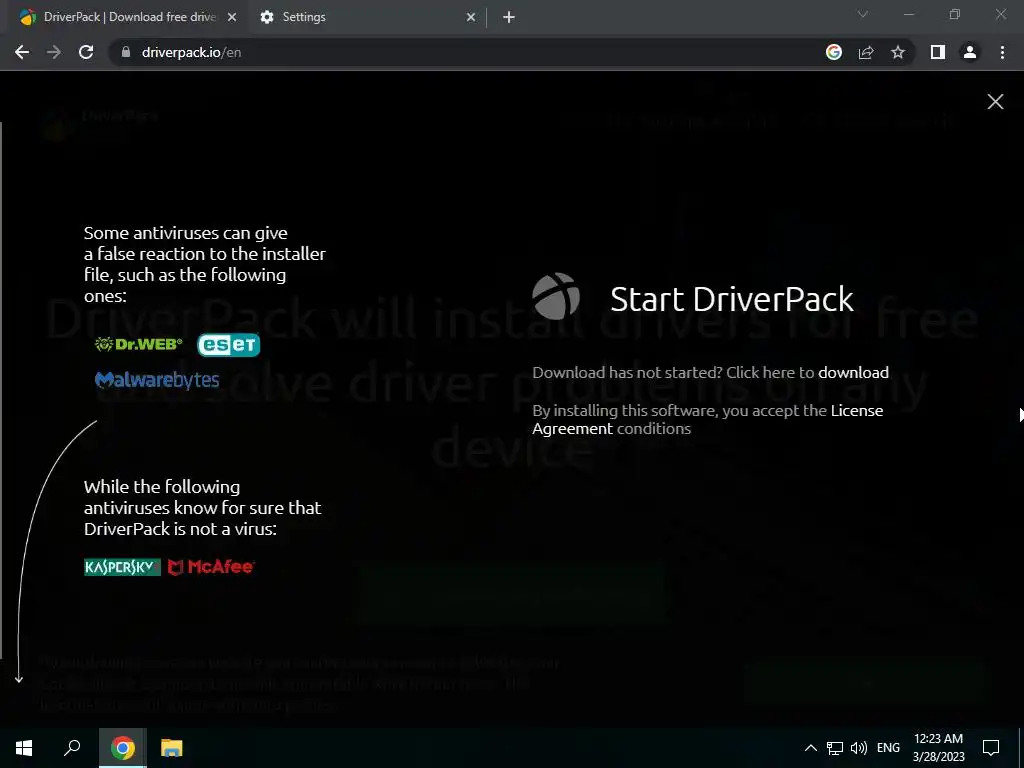Open clock and calendar flyout
The height and width of the screenshot is (768, 1024).
[x=938, y=748]
